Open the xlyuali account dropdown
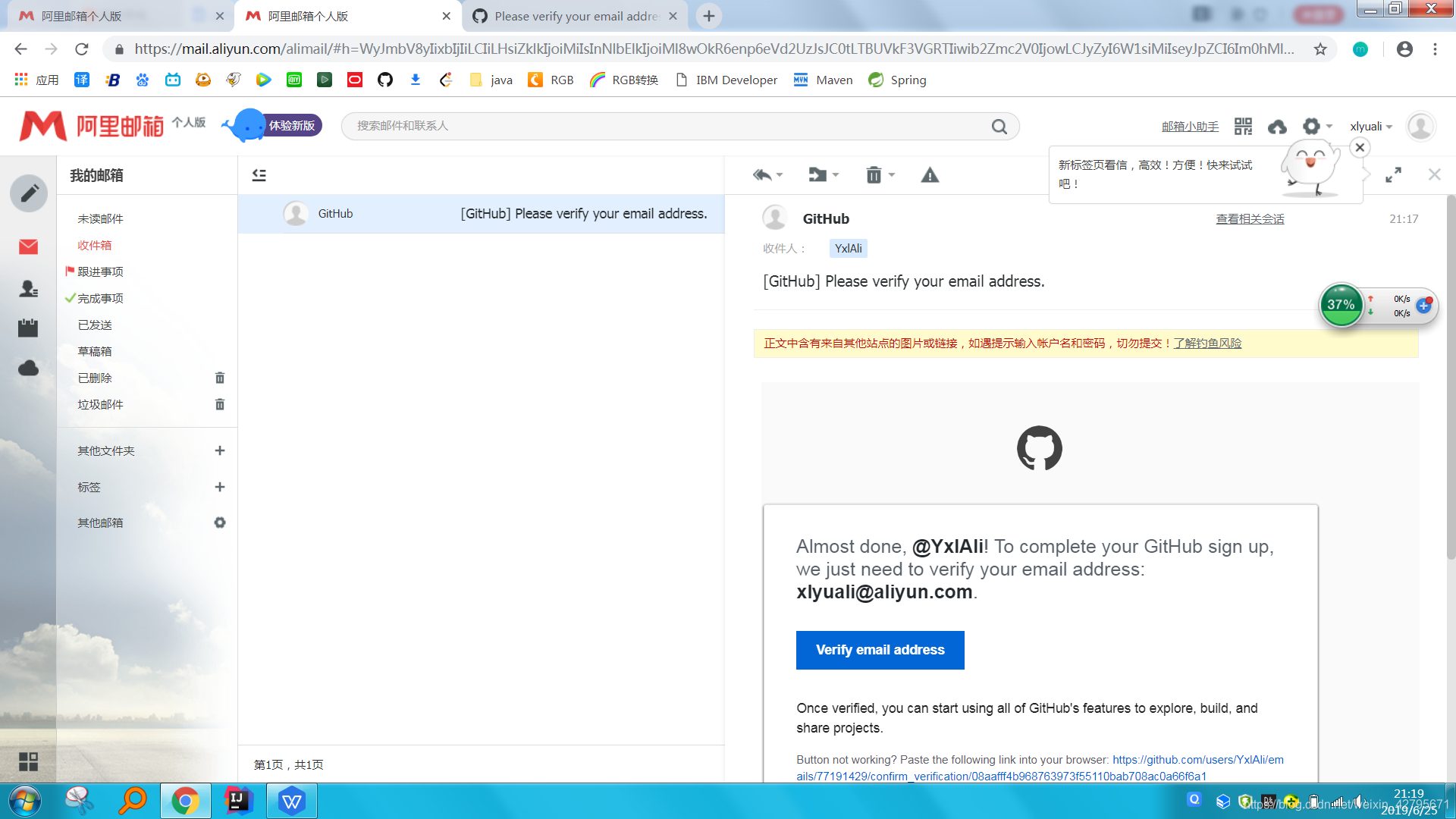1456x819 pixels. pyautogui.click(x=1371, y=127)
